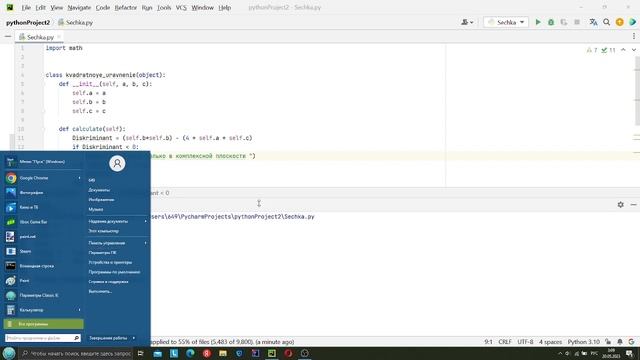Open the Code menu
This screenshot has height=360, width=640.
103,7
